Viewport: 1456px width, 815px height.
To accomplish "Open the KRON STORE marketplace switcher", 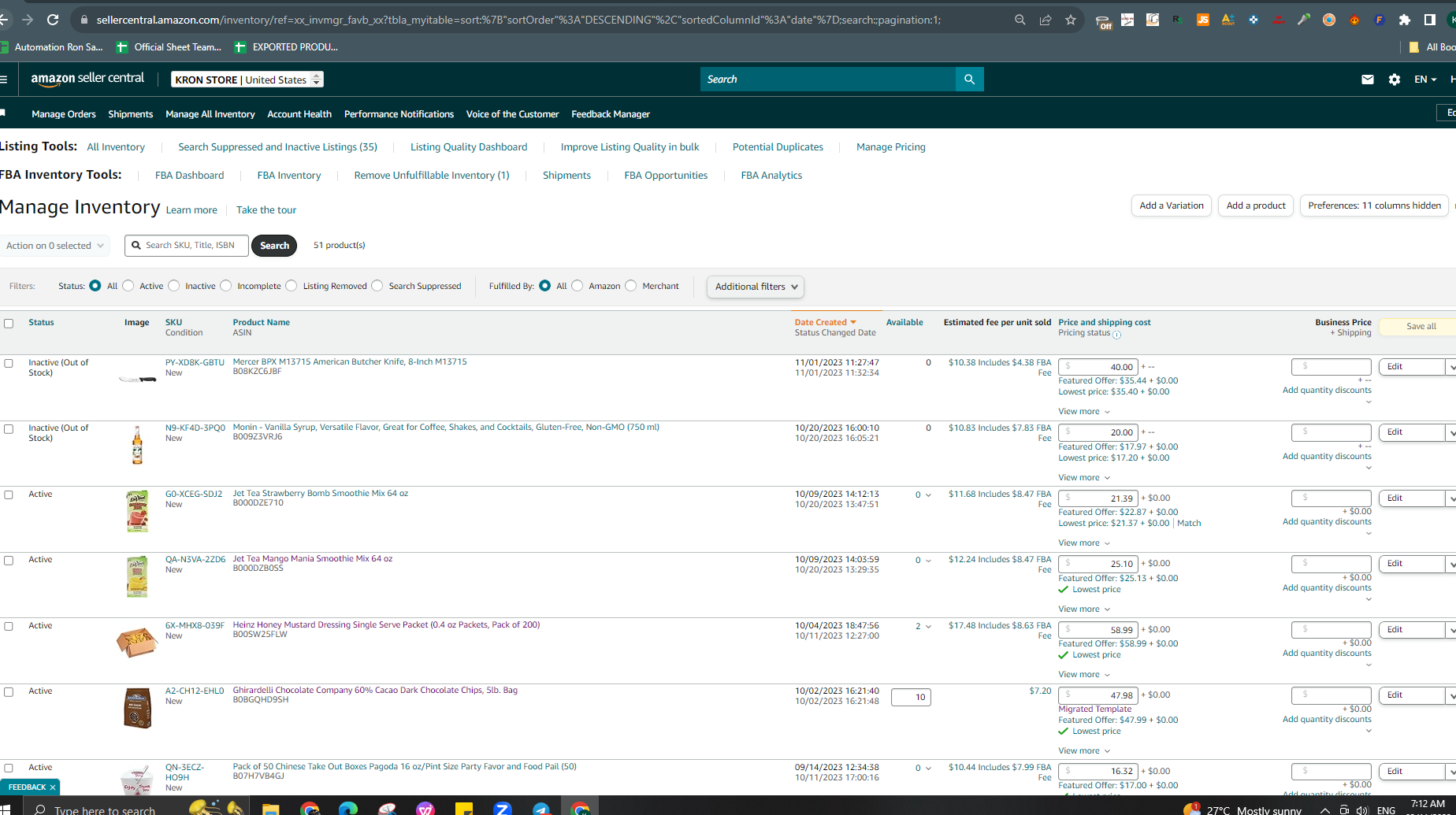I will point(247,80).
